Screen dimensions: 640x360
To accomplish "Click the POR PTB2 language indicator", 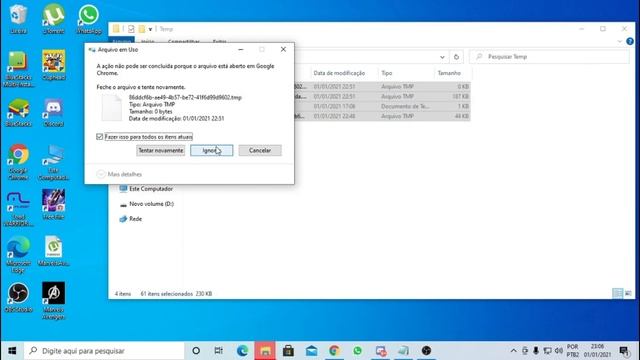I will click(573, 351).
